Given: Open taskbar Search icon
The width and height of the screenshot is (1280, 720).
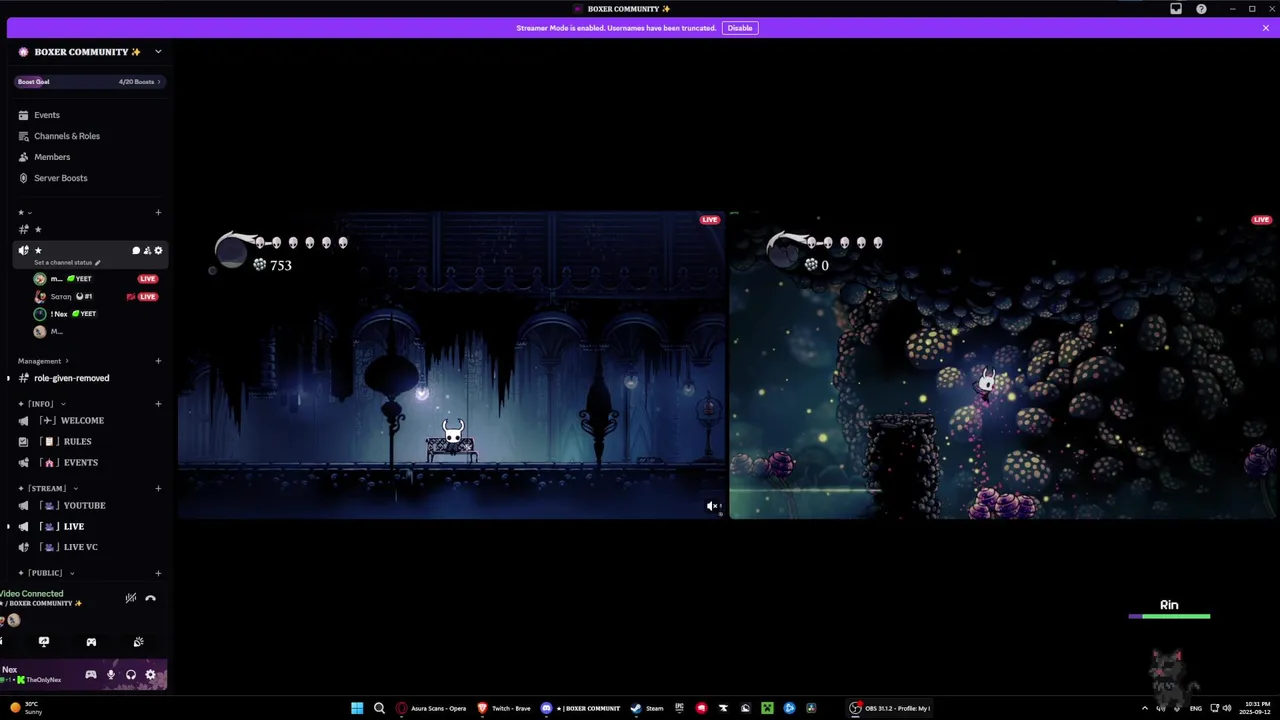Looking at the screenshot, I should (379, 708).
